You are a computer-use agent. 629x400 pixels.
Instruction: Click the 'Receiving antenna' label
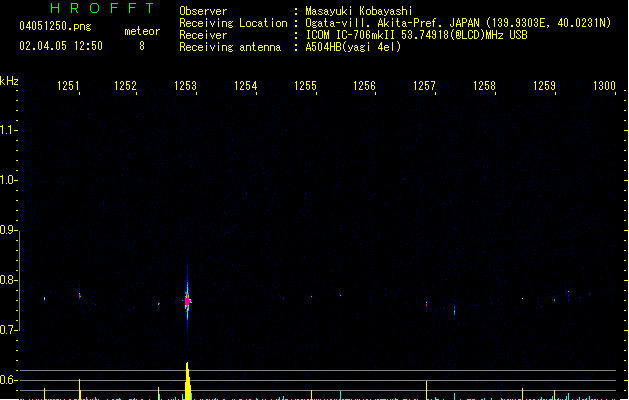tap(230, 47)
